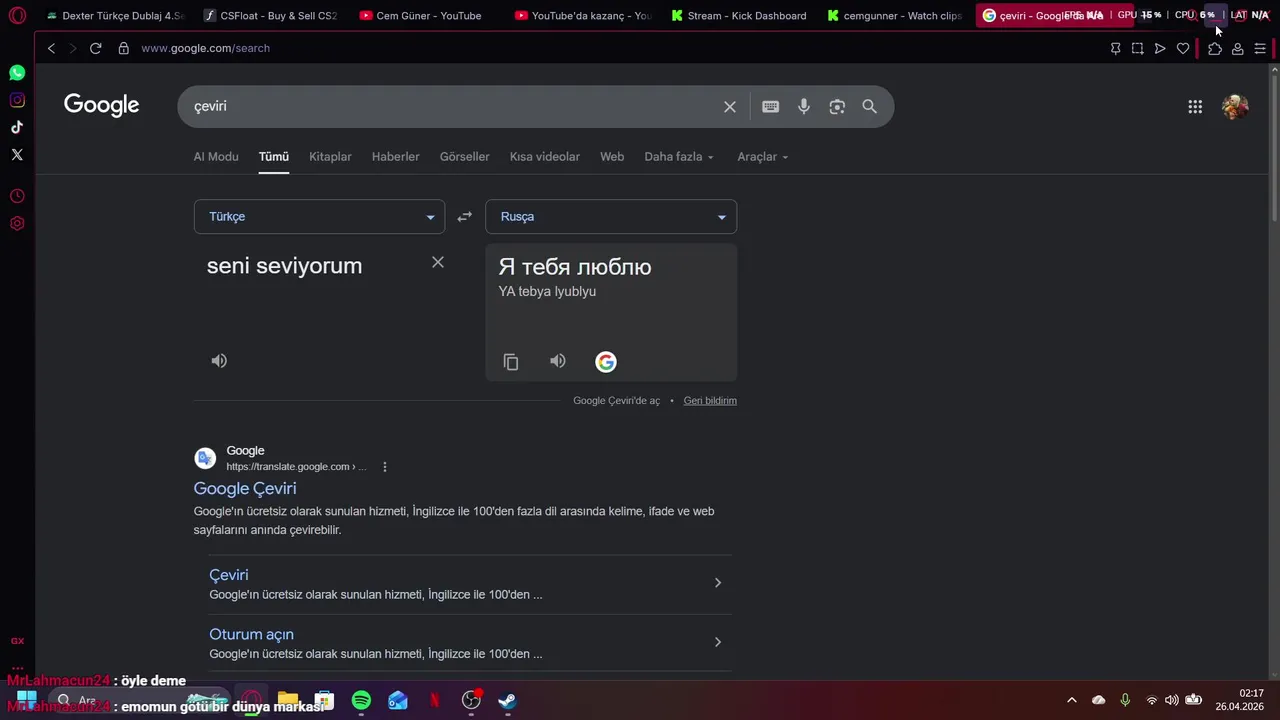
Task: Switch to AI Modu tab
Action: pos(216,157)
